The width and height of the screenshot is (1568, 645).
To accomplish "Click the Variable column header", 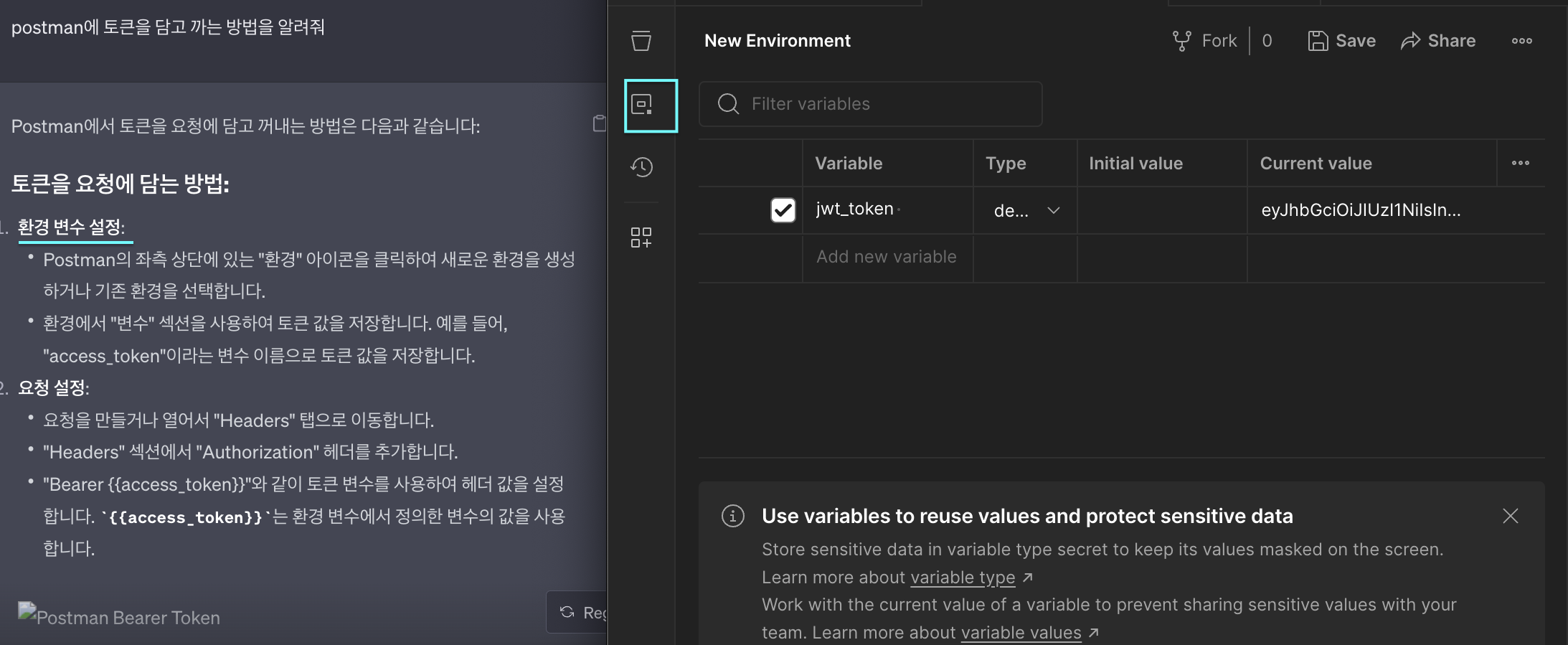I will click(x=849, y=164).
